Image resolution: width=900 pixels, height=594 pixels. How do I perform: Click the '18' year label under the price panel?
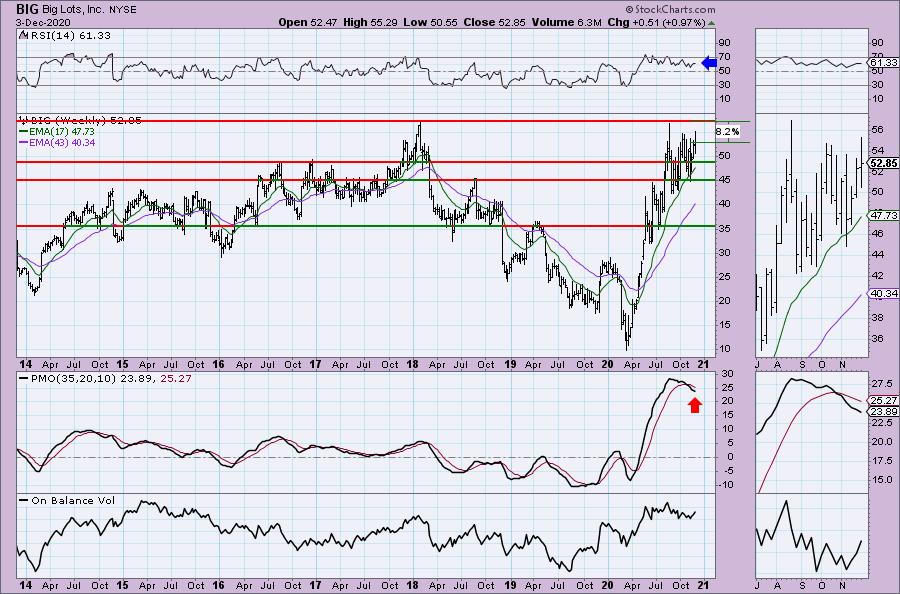(412, 364)
